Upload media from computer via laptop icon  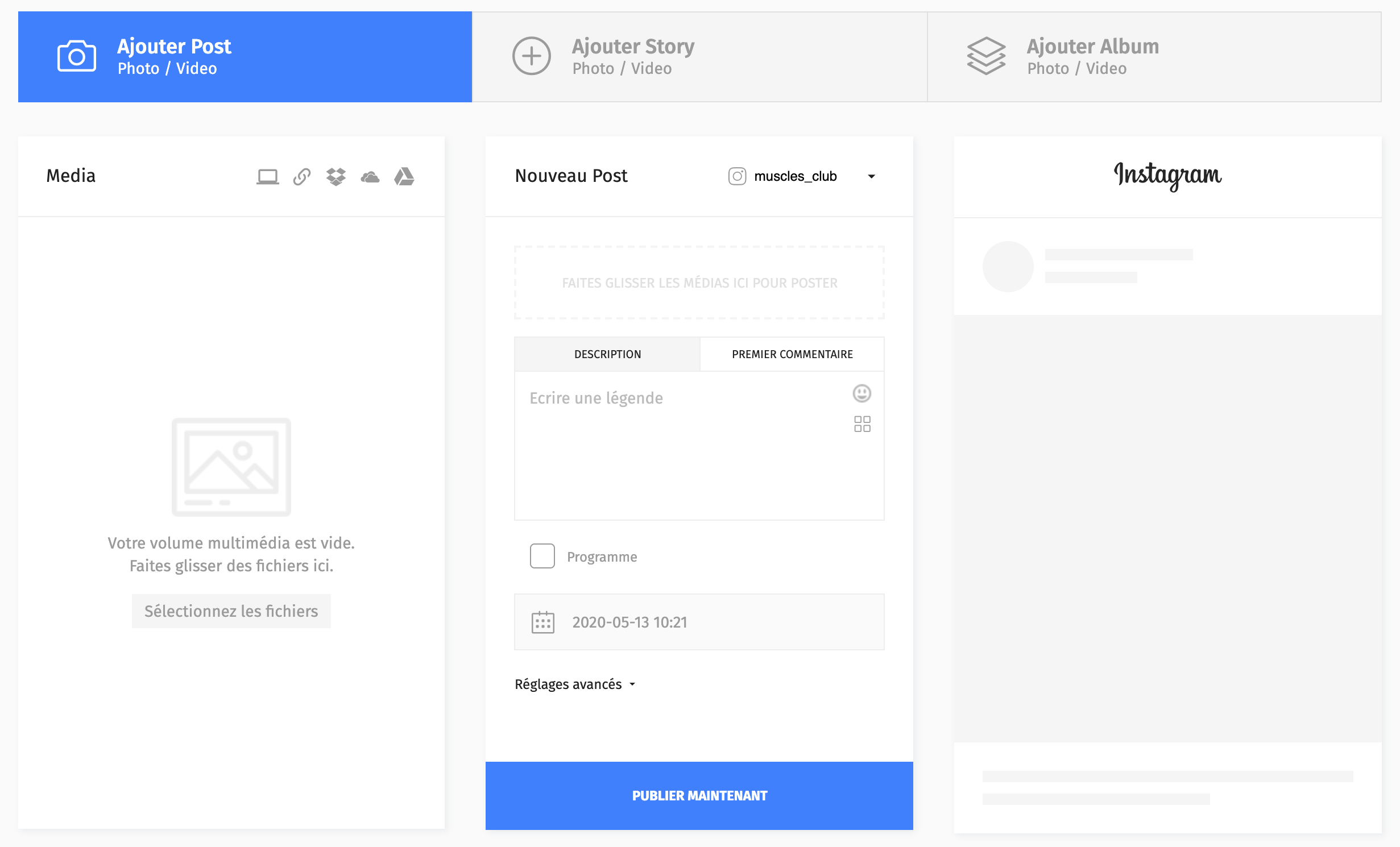coord(267,177)
